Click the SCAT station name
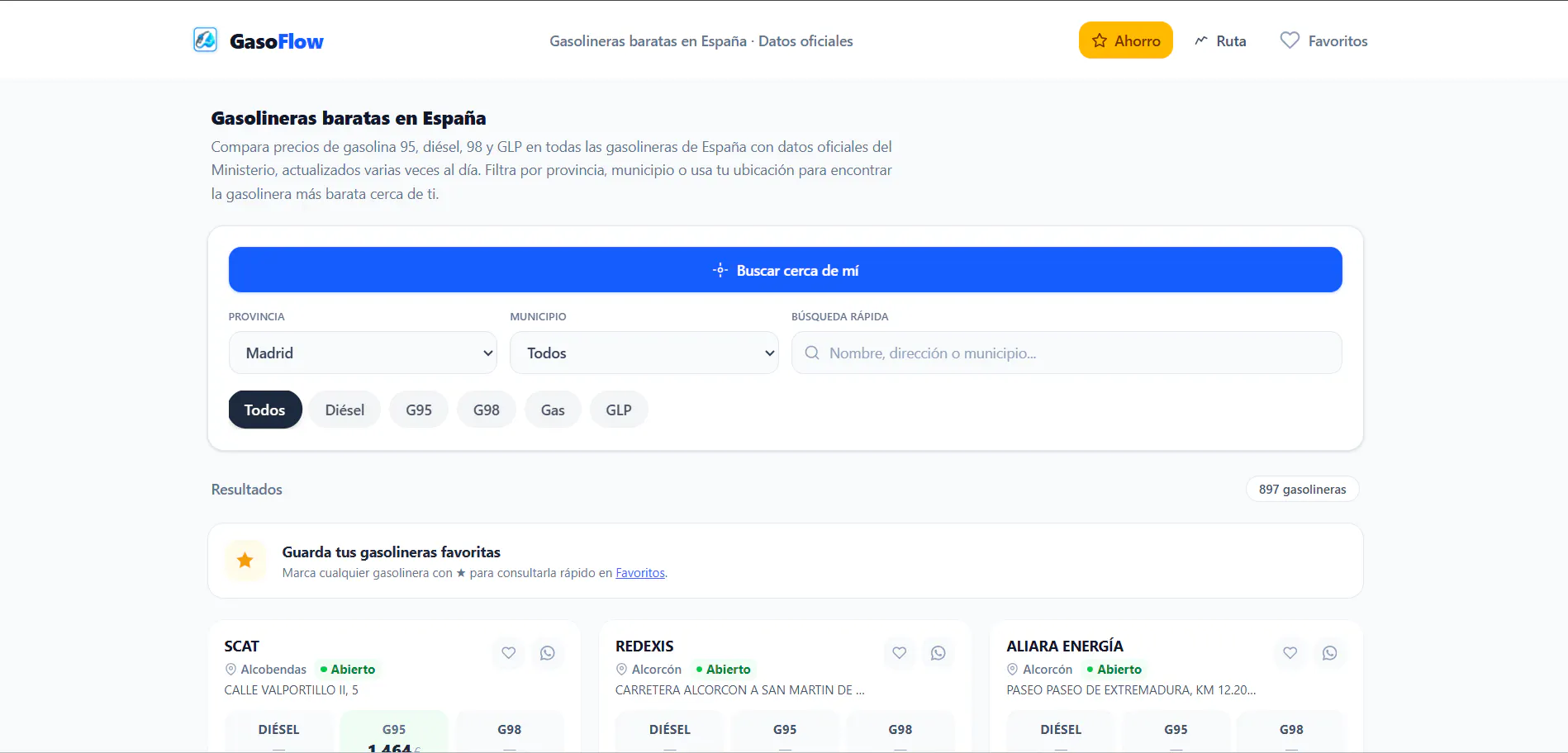Viewport: 1568px width, 753px height. pos(242,646)
